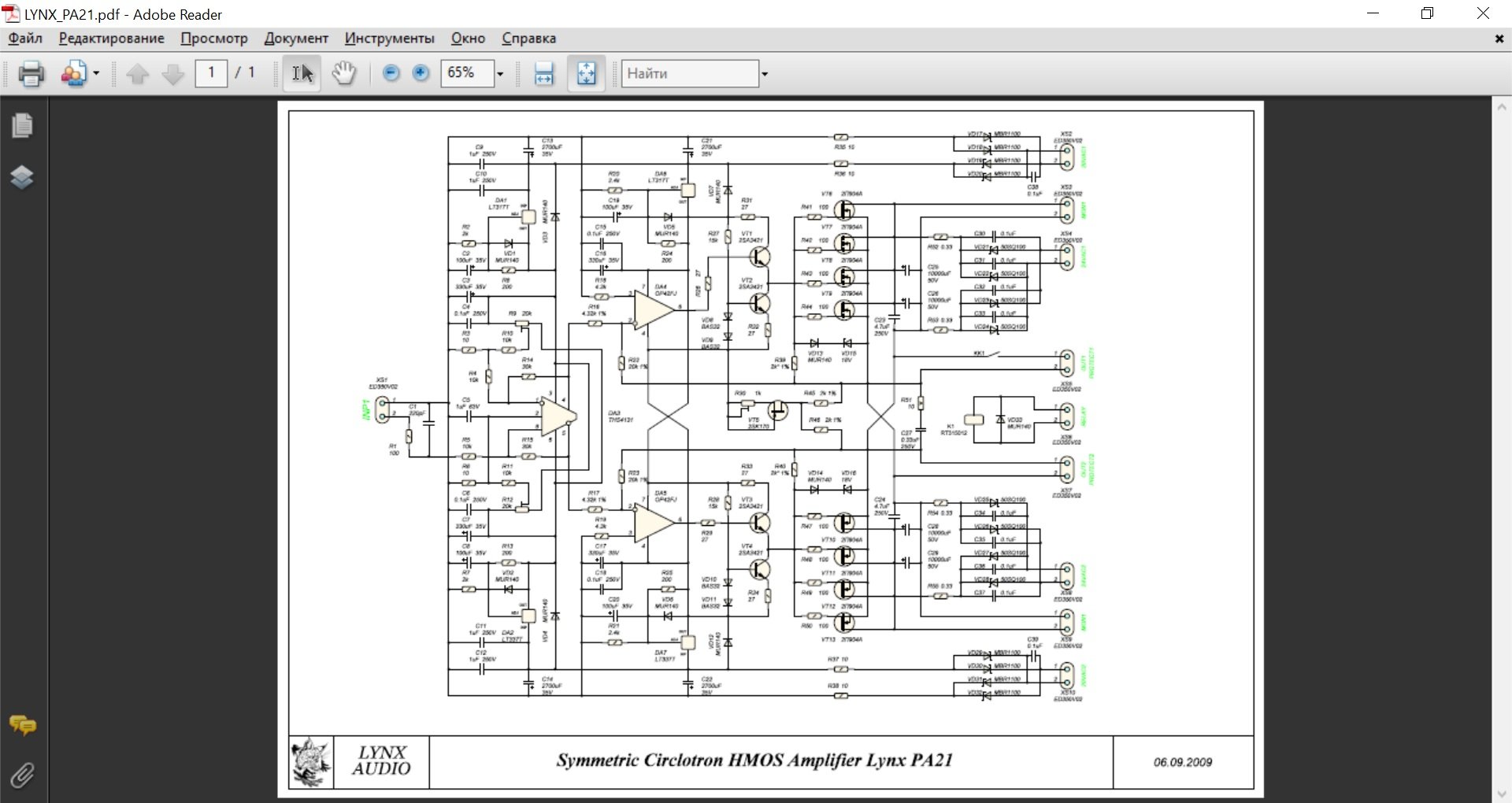
Task: Go to previous page arrow
Action: click(138, 74)
